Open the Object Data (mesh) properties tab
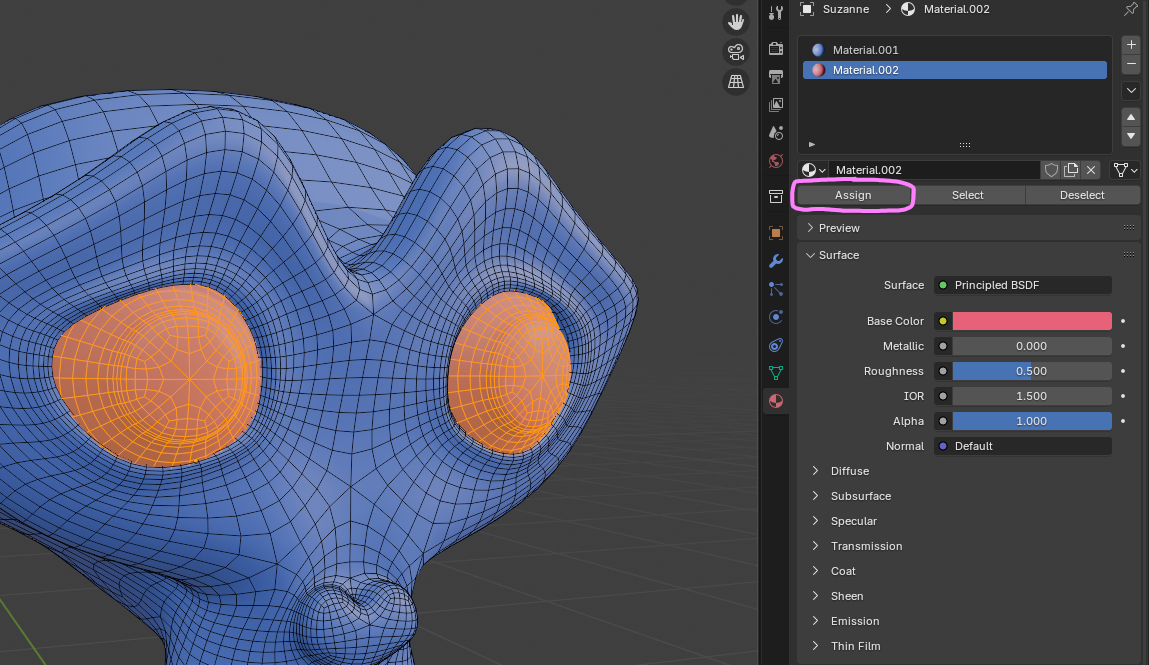The height and width of the screenshot is (665, 1149). pos(776,373)
